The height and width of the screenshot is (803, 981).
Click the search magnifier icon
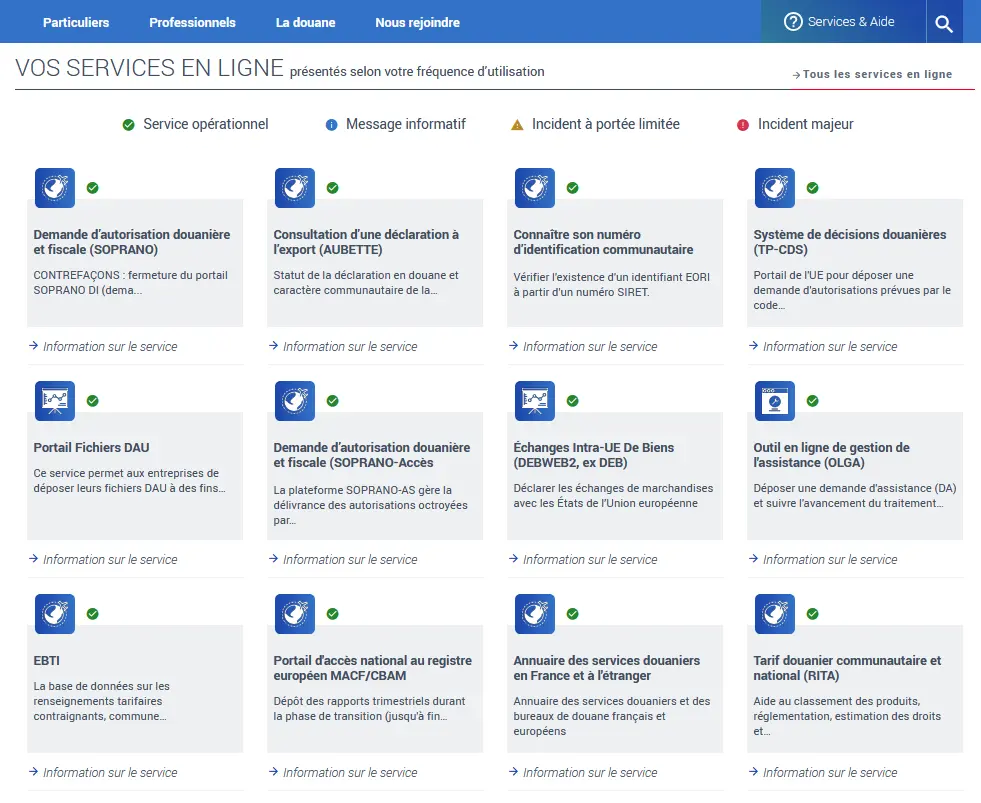pos(944,22)
